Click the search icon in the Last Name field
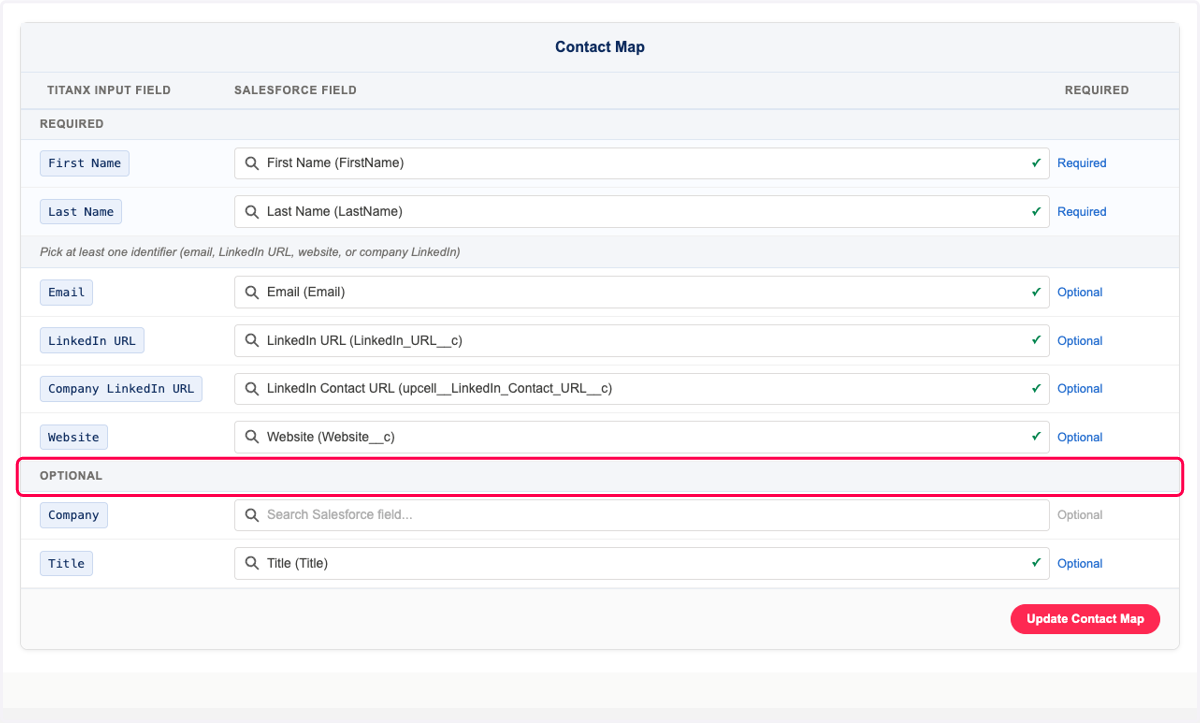Screen dimensions: 1200x723 [x=252, y=212]
